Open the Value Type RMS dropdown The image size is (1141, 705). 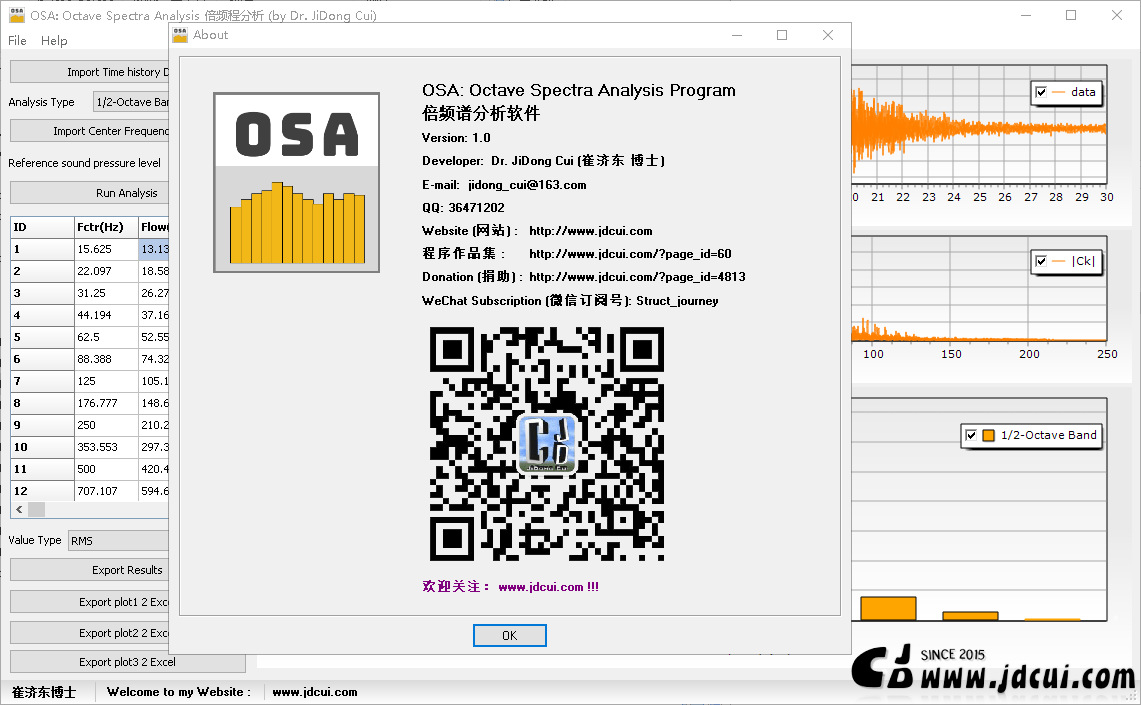(x=119, y=541)
